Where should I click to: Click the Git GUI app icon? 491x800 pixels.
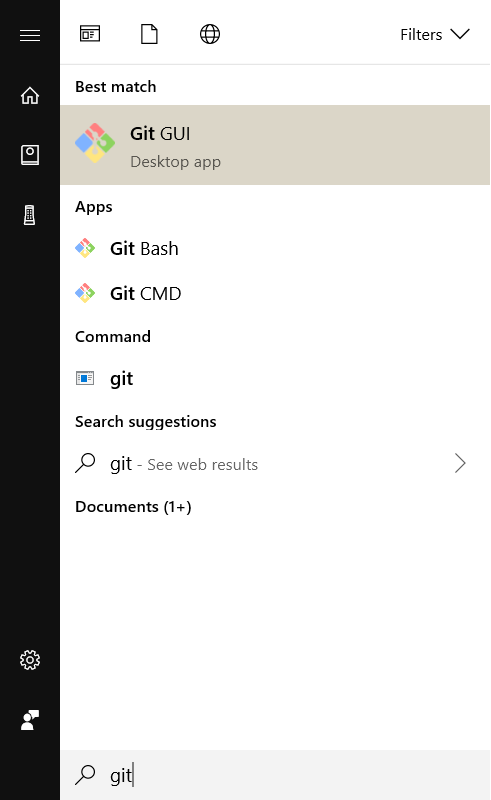(95, 143)
